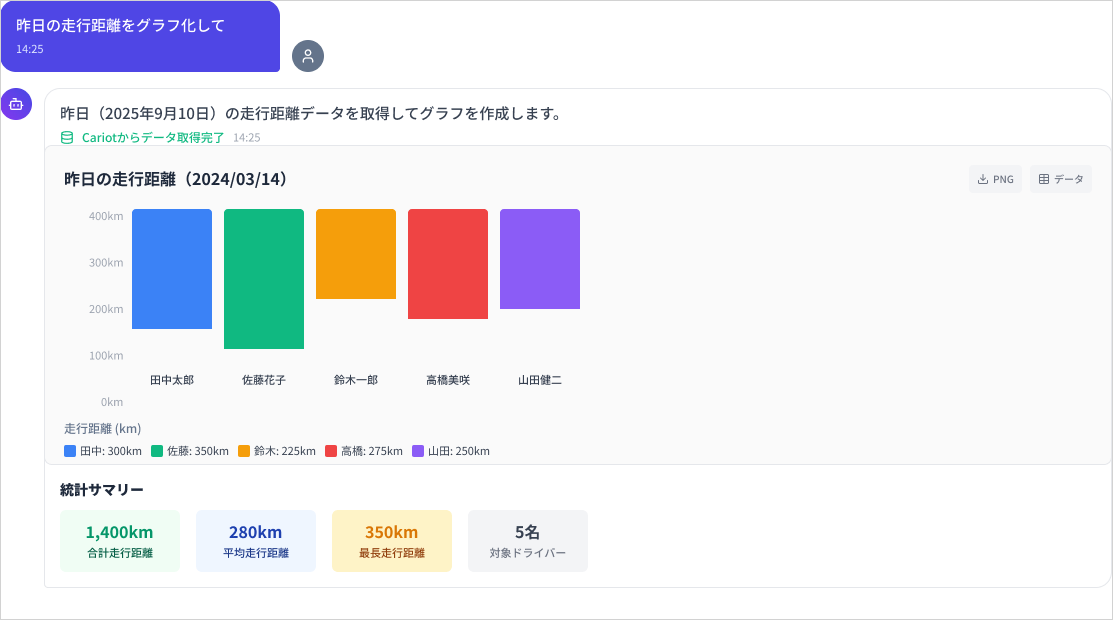Click the 350km 最長走行距離 summary card
The width and height of the screenshot is (1113, 620).
tap(392, 540)
